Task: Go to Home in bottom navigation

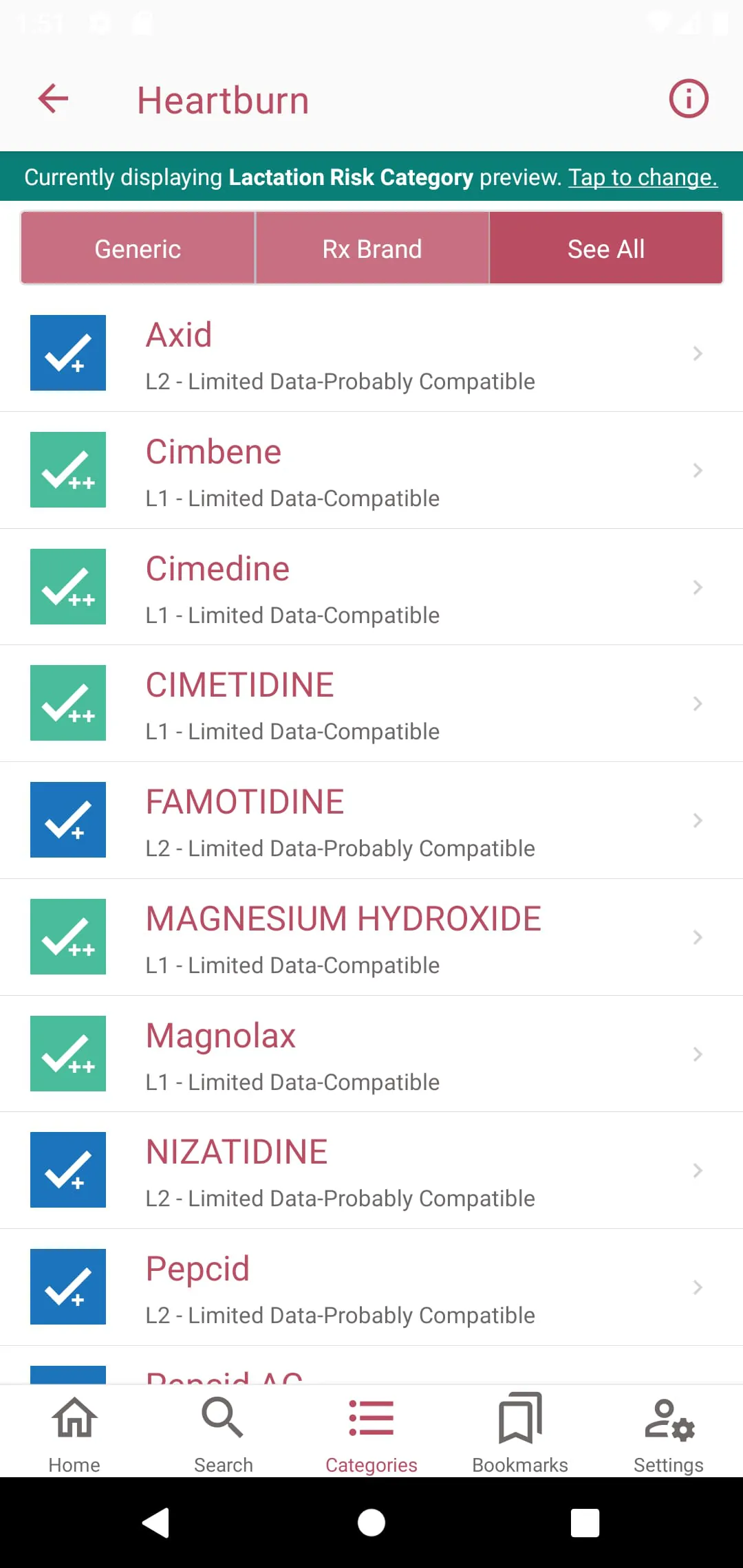Action: pyautogui.click(x=74, y=1433)
